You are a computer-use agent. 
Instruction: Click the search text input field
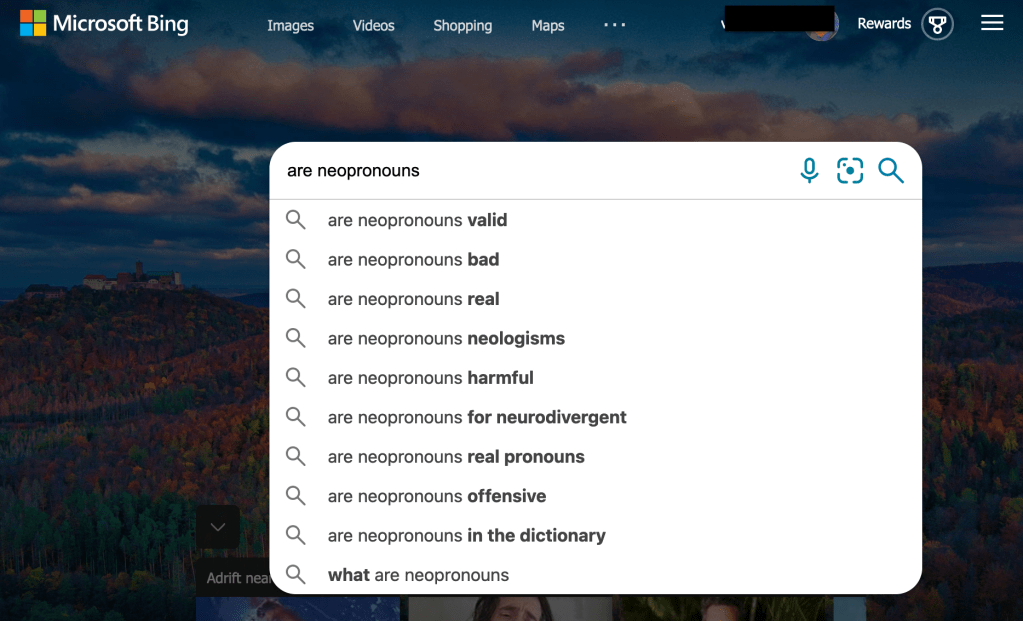[x=530, y=171]
